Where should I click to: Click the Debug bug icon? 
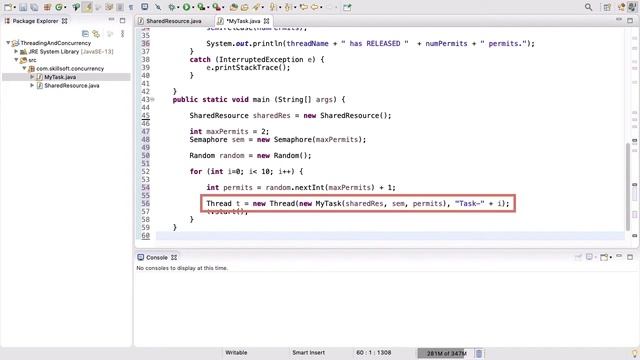(x=172, y=7)
